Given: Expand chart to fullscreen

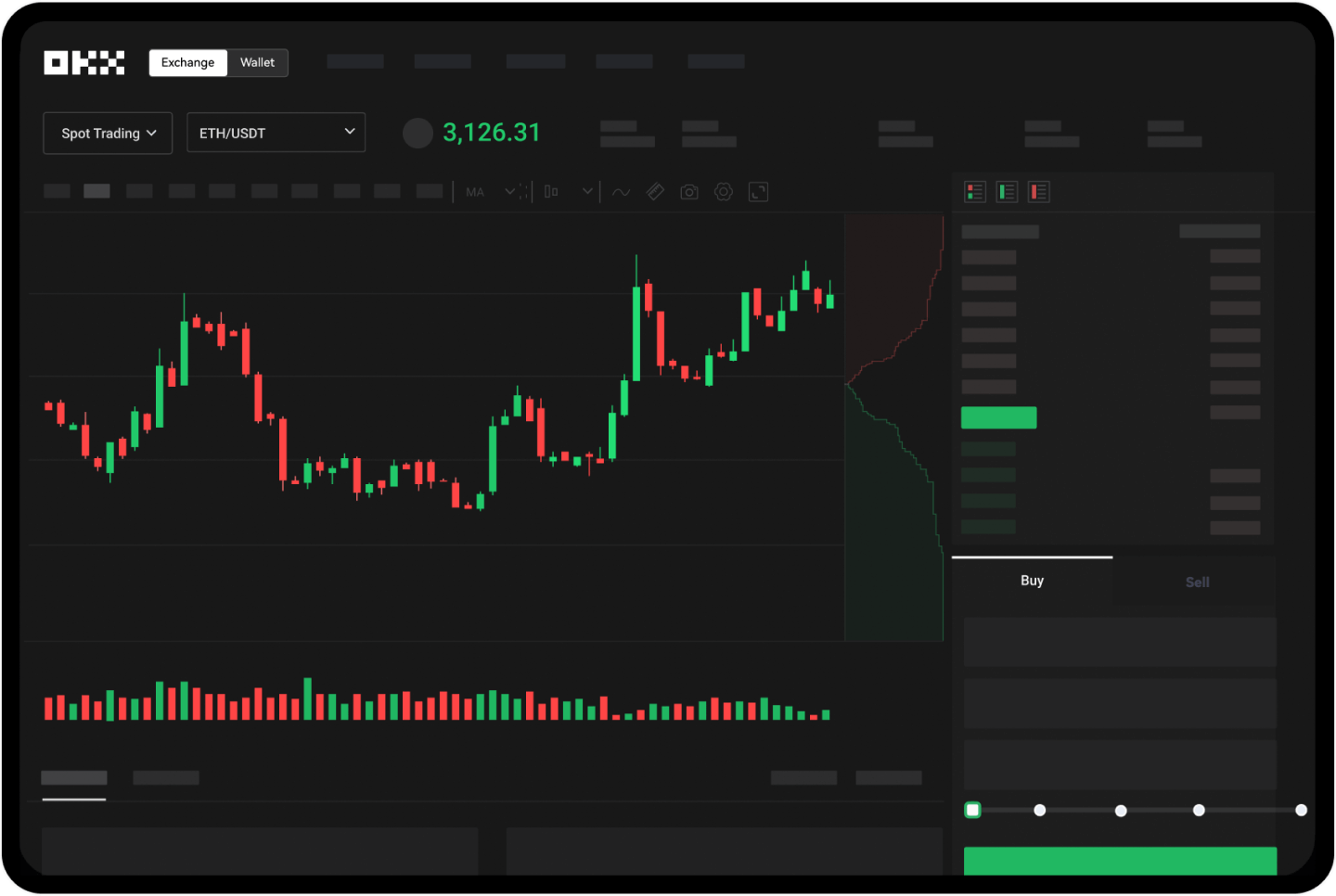Looking at the screenshot, I should pyautogui.click(x=758, y=192).
